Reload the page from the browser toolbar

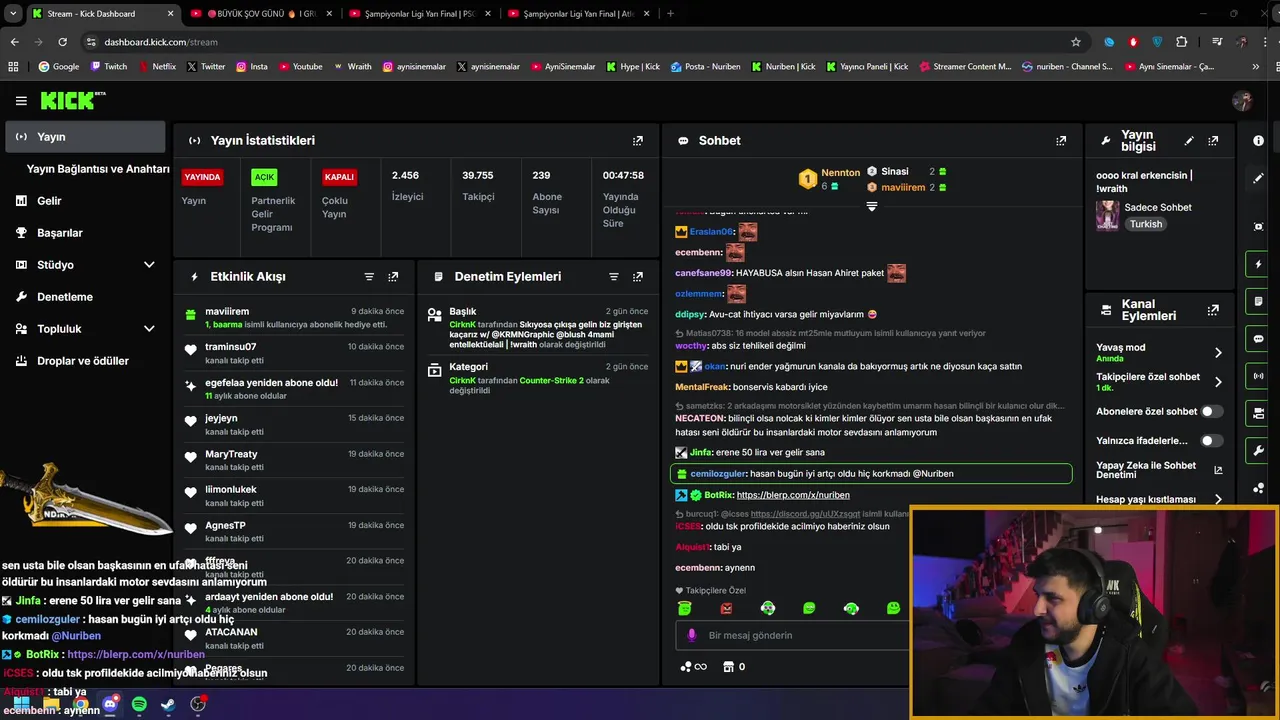(x=62, y=42)
